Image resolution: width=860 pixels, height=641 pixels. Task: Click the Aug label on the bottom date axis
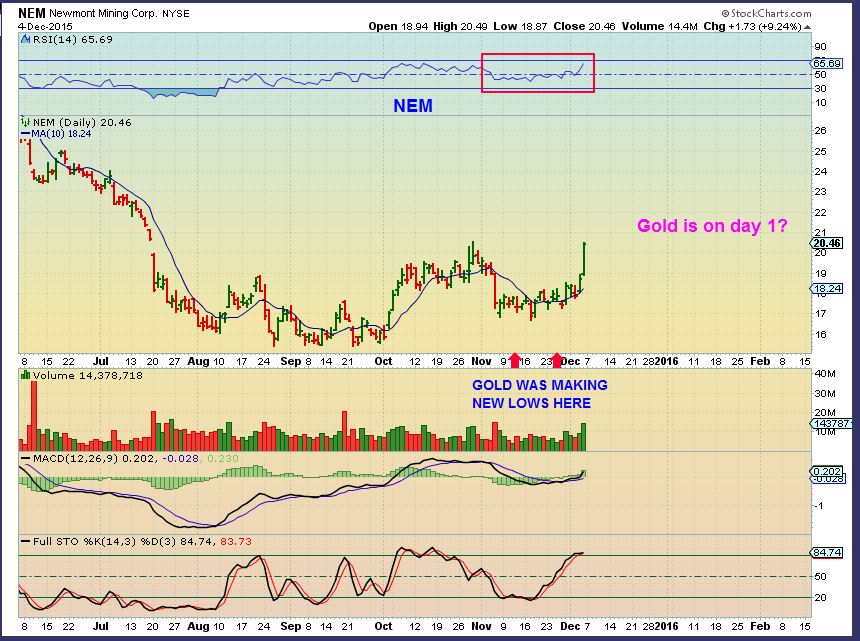click(x=198, y=626)
